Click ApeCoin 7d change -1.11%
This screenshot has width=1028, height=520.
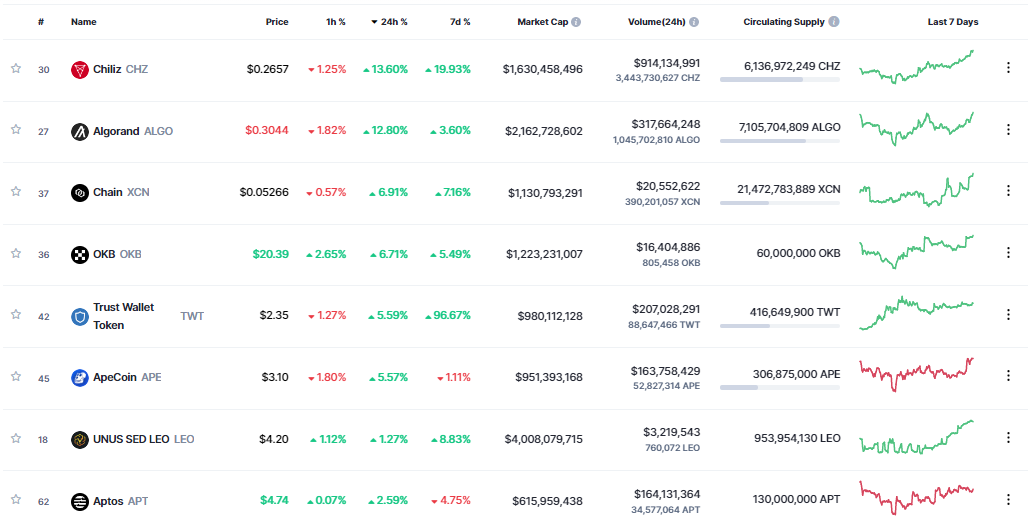pyautogui.click(x=454, y=377)
